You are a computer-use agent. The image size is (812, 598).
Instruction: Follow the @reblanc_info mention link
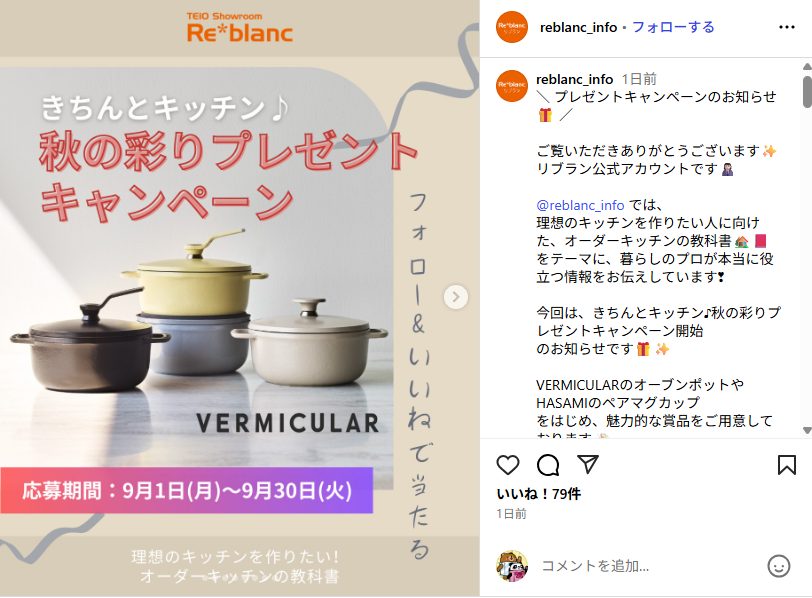[580, 205]
